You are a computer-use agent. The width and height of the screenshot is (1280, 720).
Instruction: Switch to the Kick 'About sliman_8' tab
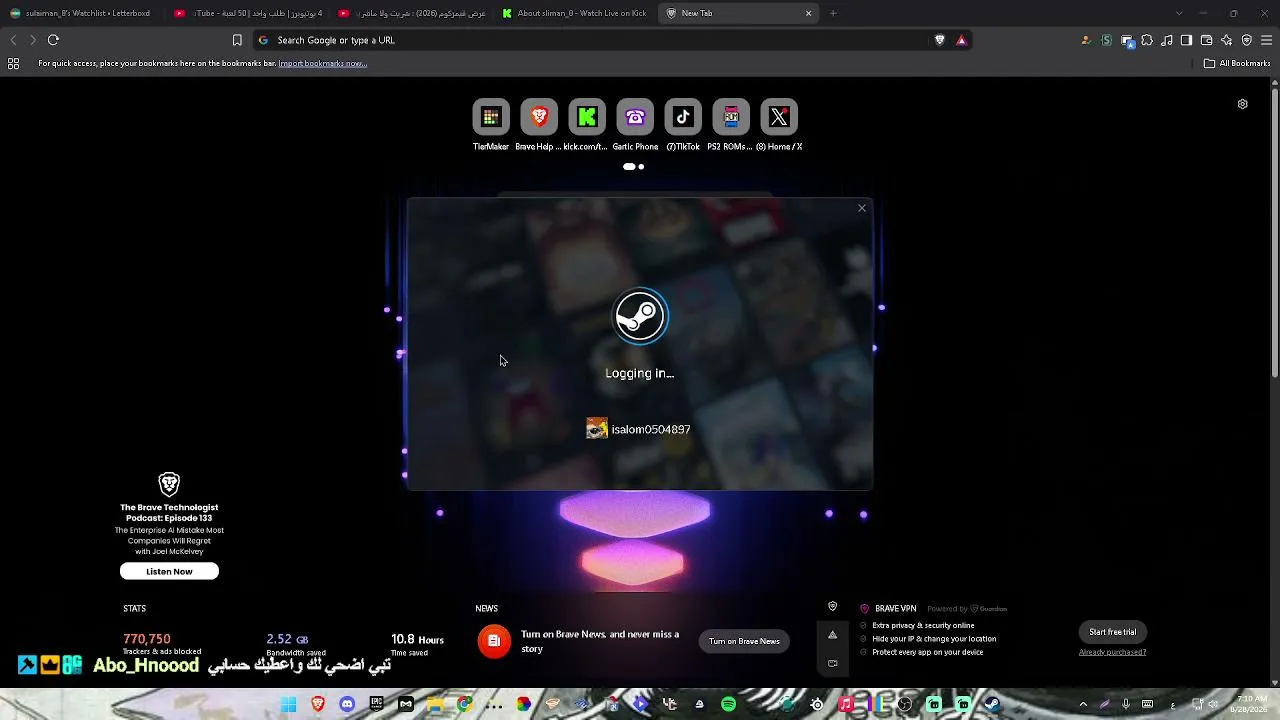pyautogui.click(x=576, y=13)
